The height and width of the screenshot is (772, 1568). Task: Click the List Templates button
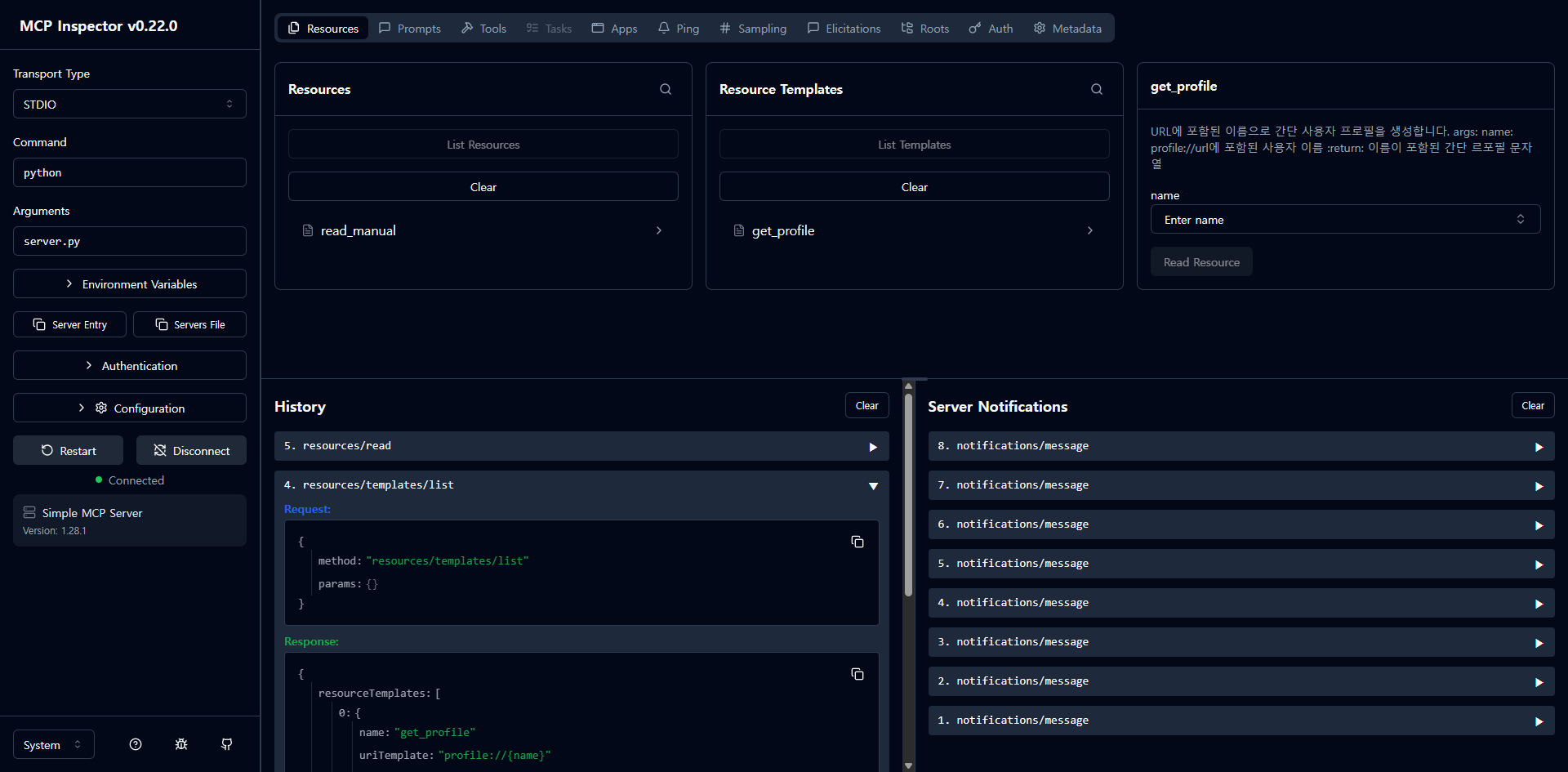915,144
